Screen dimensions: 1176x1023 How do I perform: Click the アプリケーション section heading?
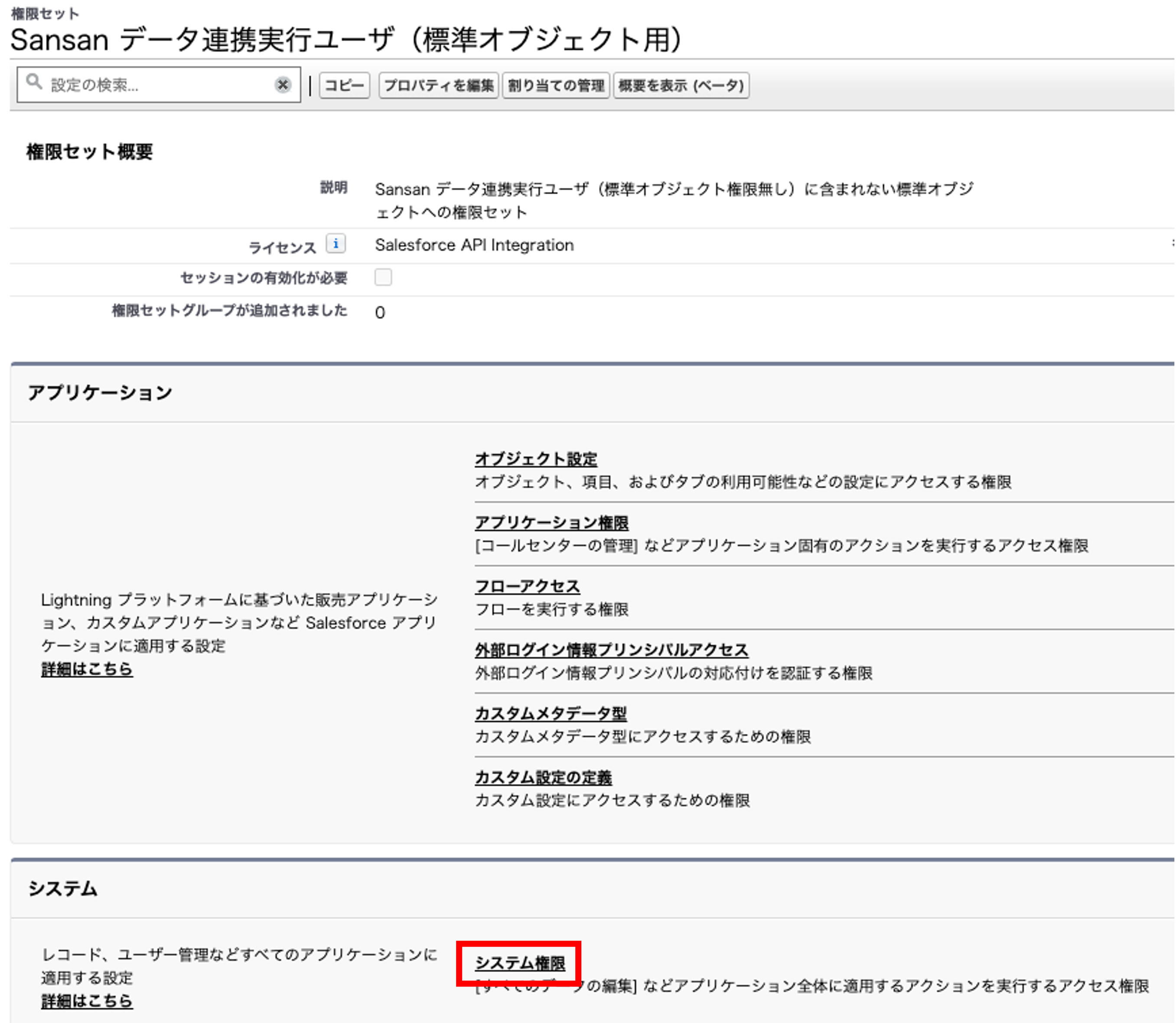[100, 393]
